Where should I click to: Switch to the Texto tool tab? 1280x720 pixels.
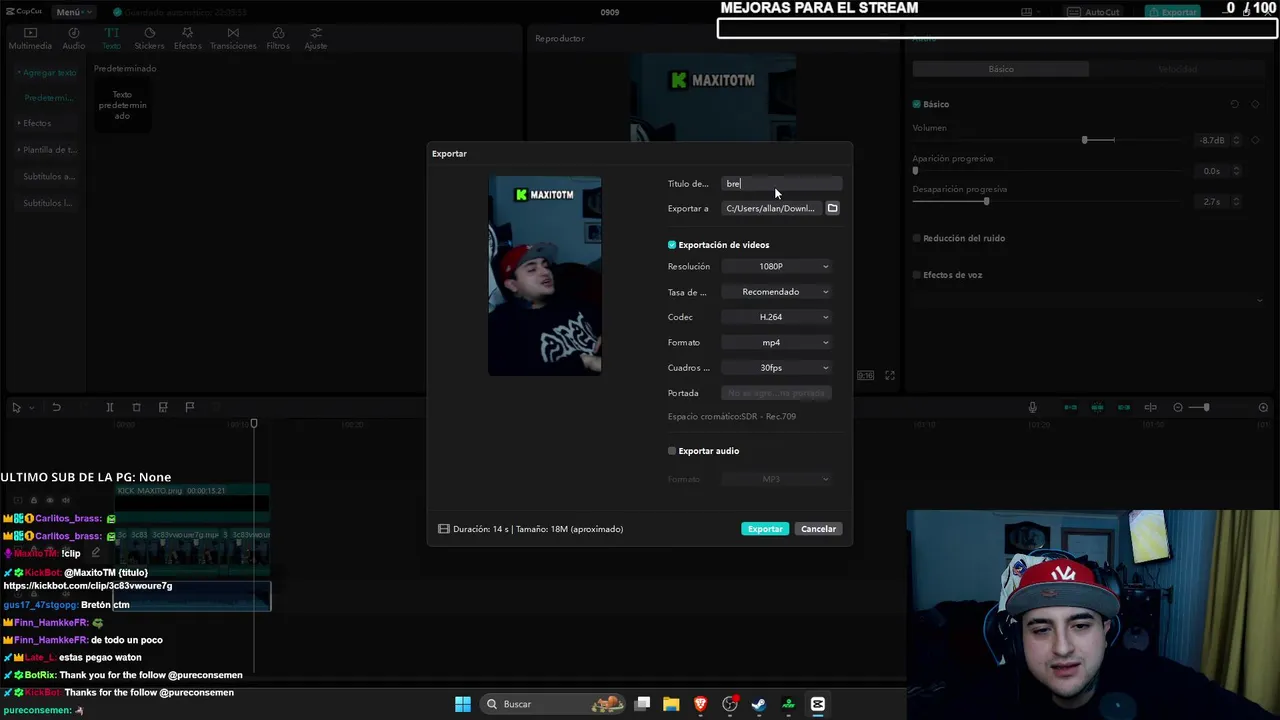coord(111,39)
